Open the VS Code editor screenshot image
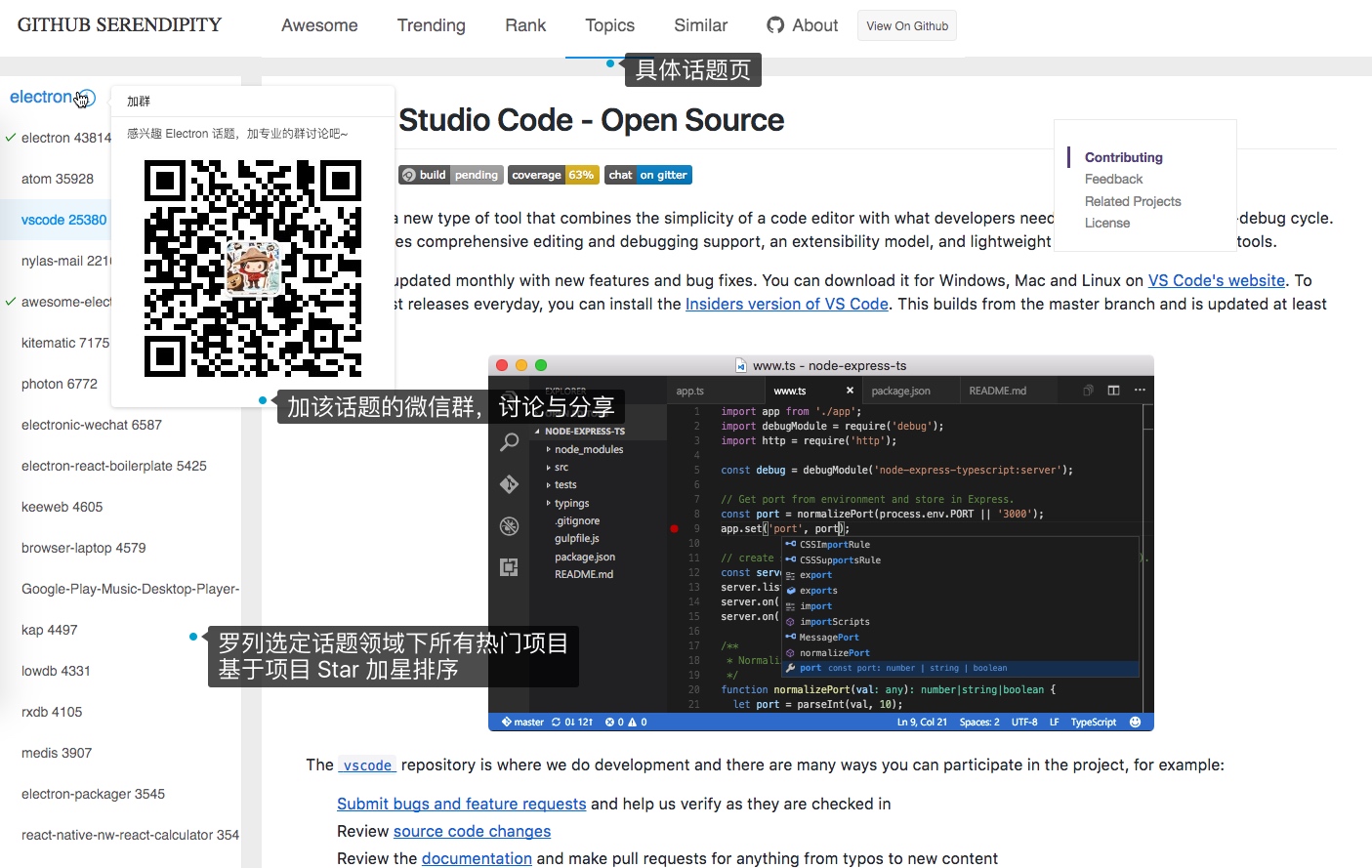This screenshot has width=1372, height=868. pos(821,543)
